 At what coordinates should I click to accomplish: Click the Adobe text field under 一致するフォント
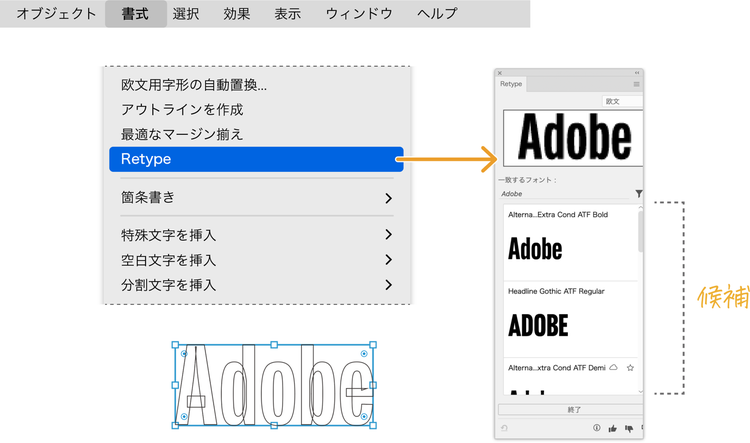point(564,194)
